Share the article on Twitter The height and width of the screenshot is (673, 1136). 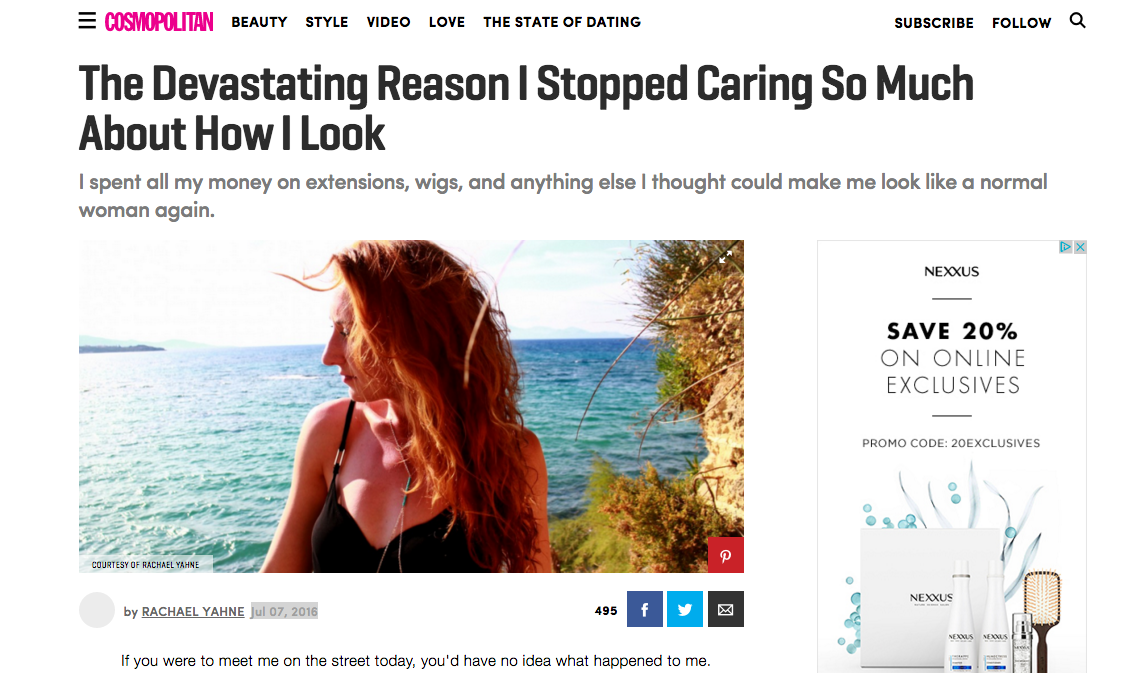click(x=685, y=609)
